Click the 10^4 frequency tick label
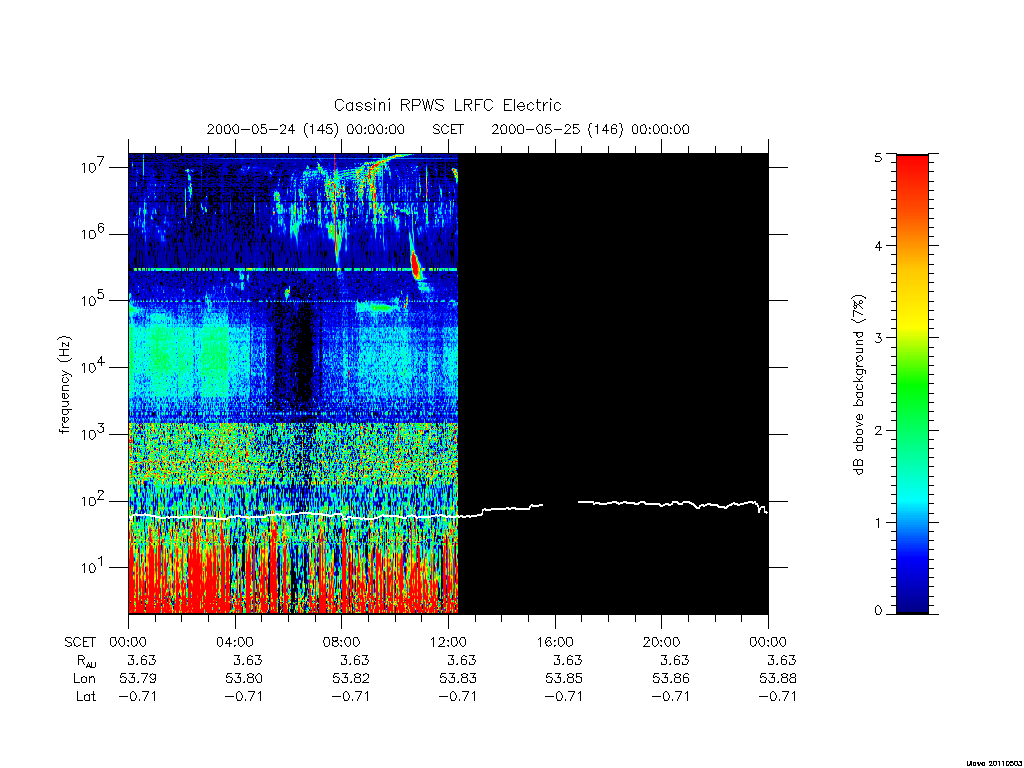 (93, 366)
